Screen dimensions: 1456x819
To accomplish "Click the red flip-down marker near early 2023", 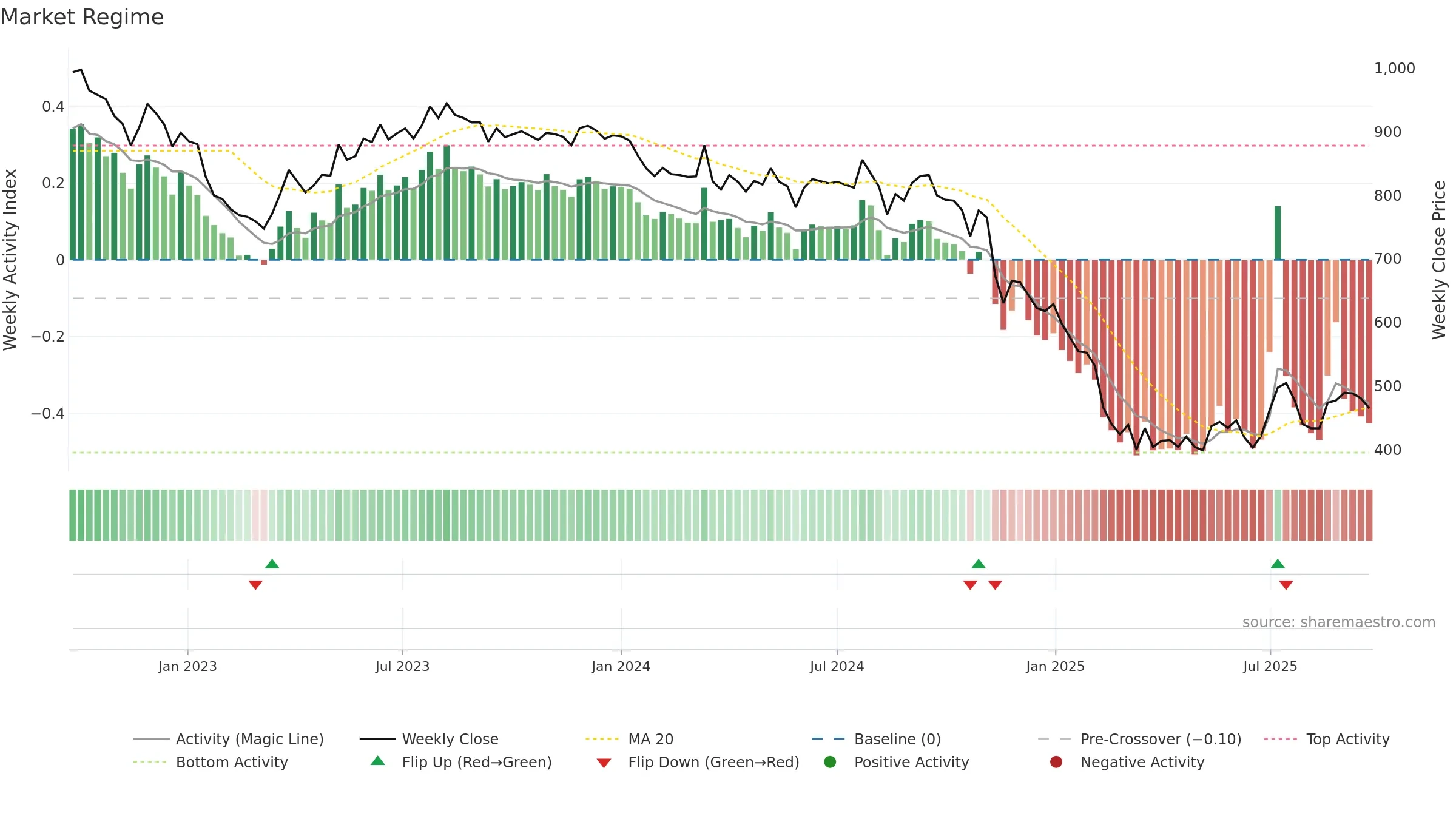I will pos(255,585).
